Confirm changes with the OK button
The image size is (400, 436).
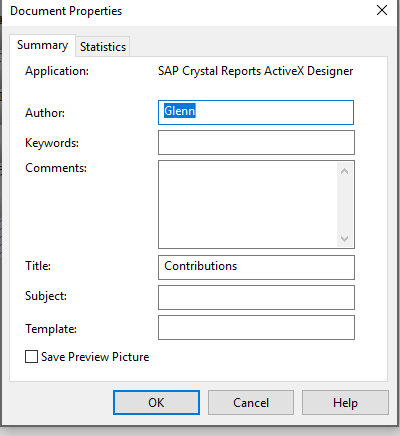(156, 402)
